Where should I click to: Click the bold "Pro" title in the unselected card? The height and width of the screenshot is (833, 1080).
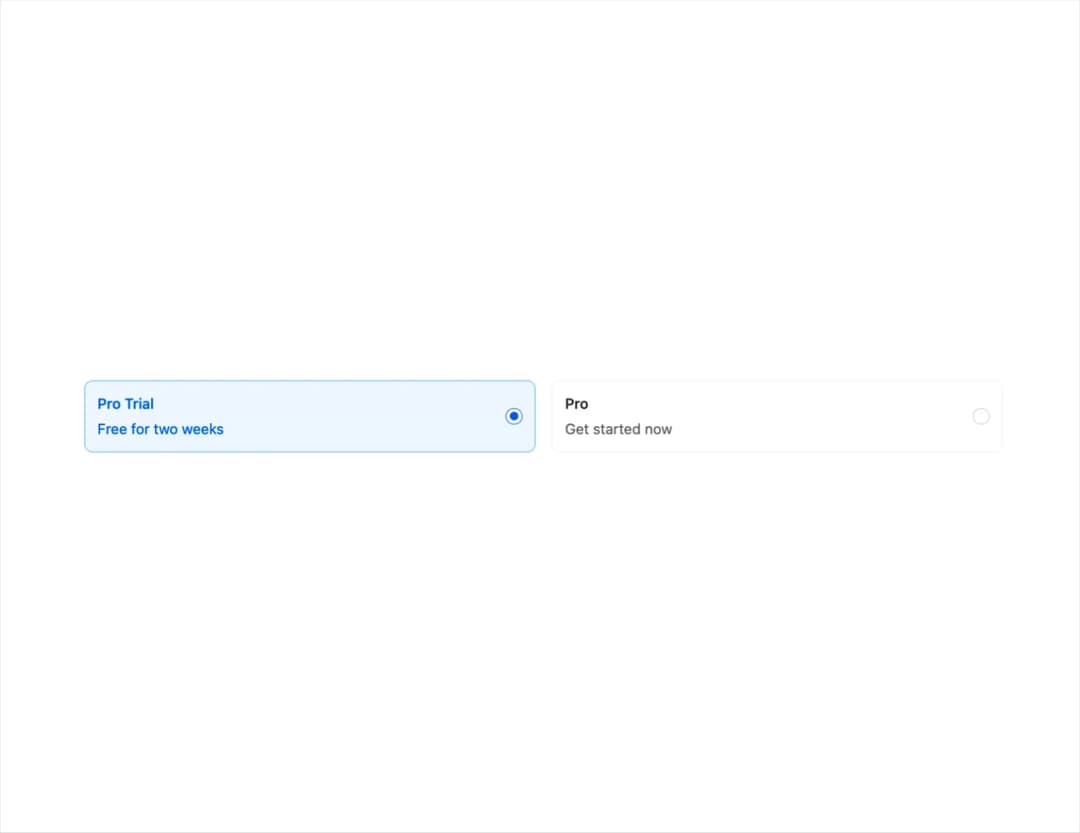pyautogui.click(x=577, y=404)
